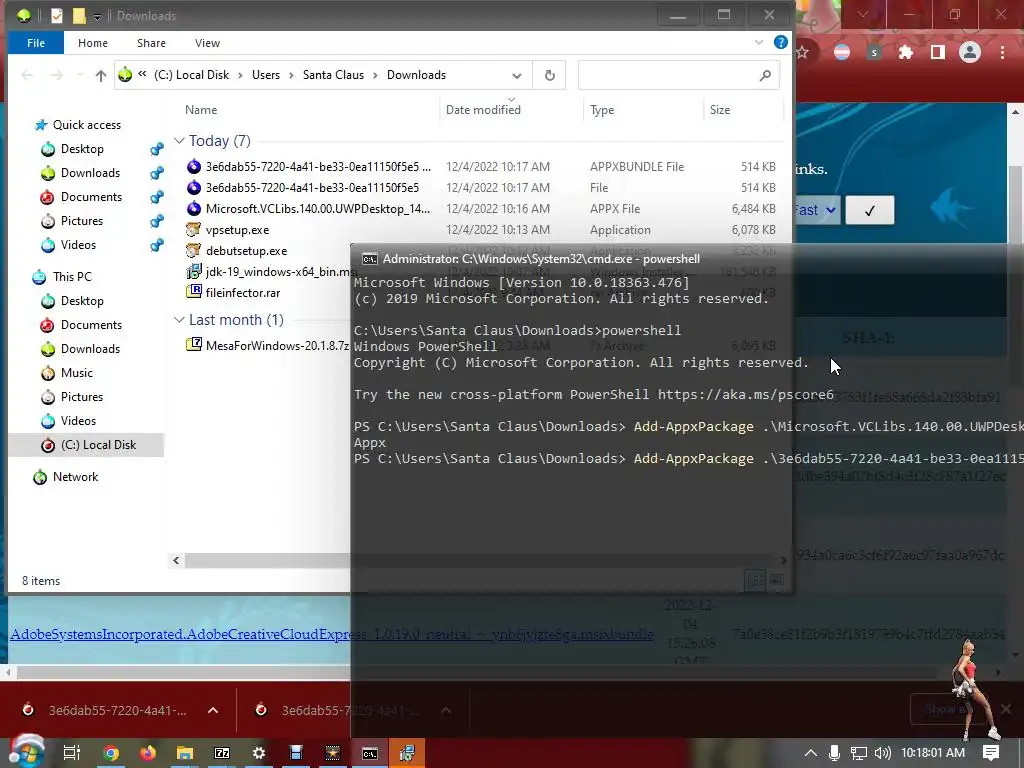
Task: Open Music under This PC
Action: pyautogui.click(x=76, y=373)
